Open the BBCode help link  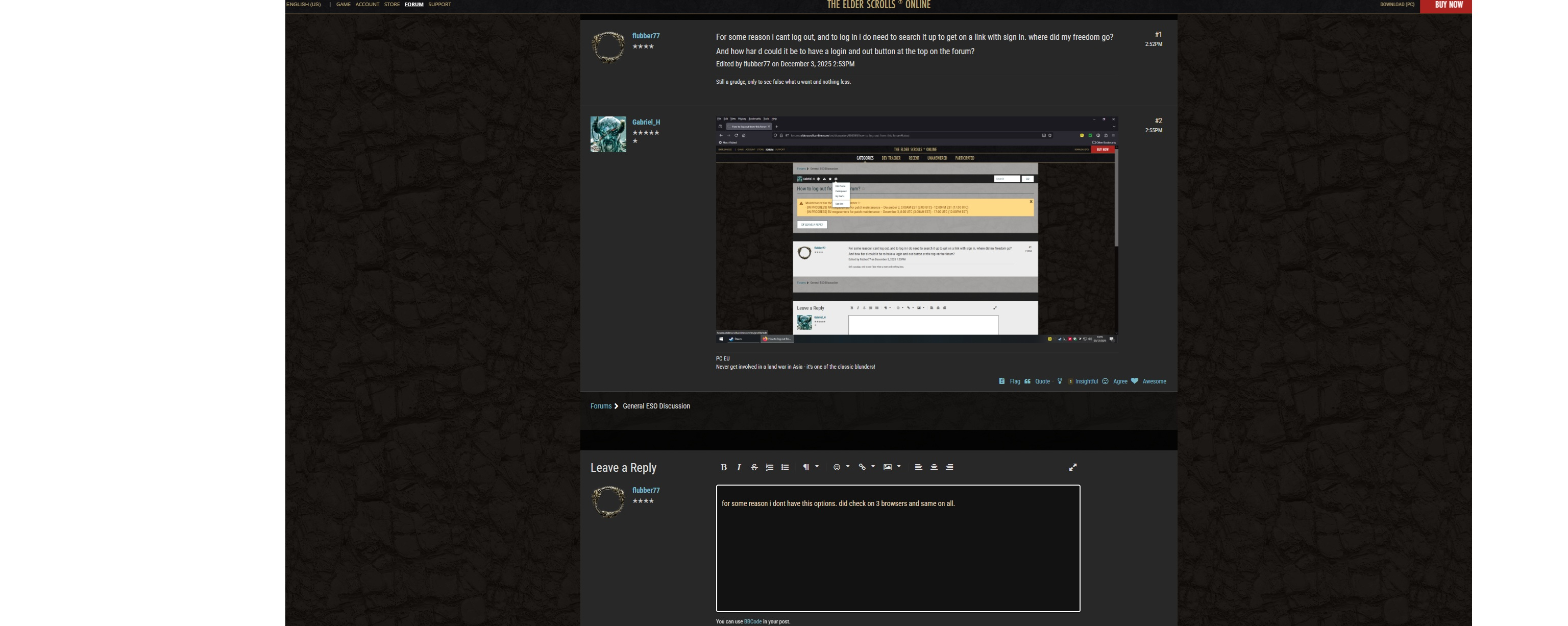click(x=752, y=621)
